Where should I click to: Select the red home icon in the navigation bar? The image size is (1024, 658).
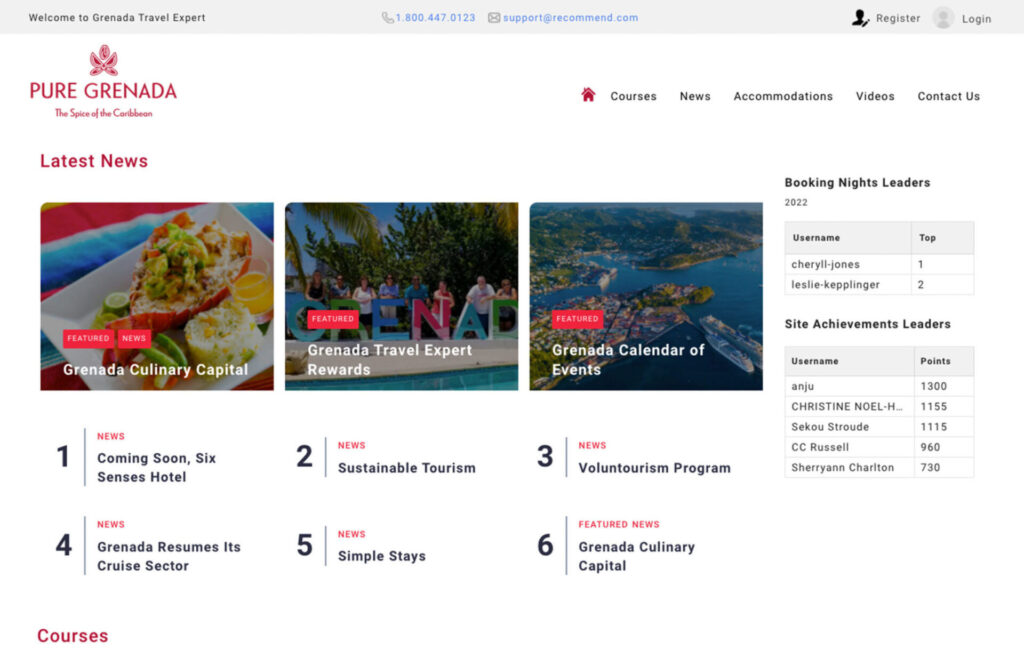[x=588, y=95]
